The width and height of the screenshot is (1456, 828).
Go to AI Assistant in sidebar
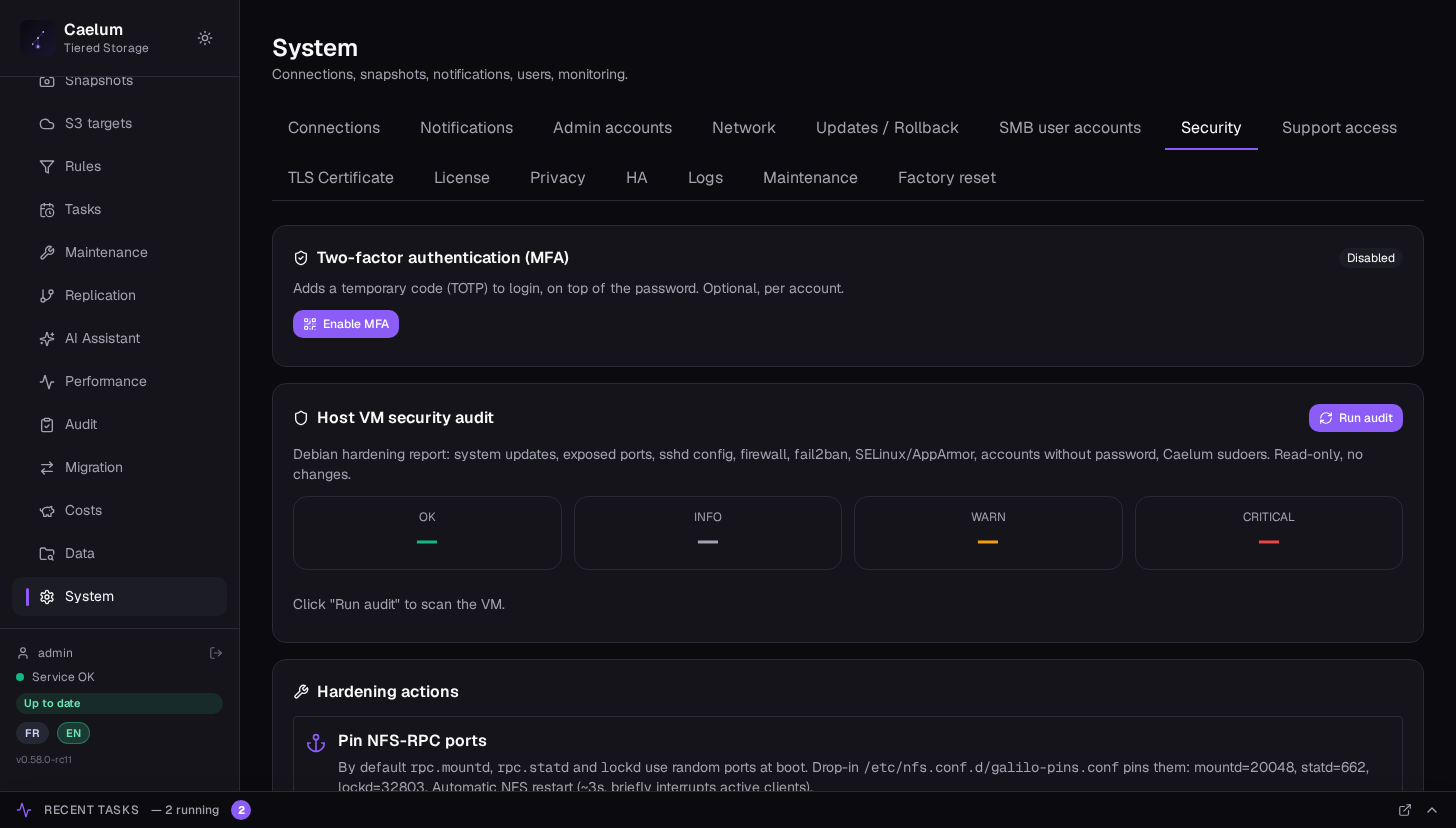(119, 339)
